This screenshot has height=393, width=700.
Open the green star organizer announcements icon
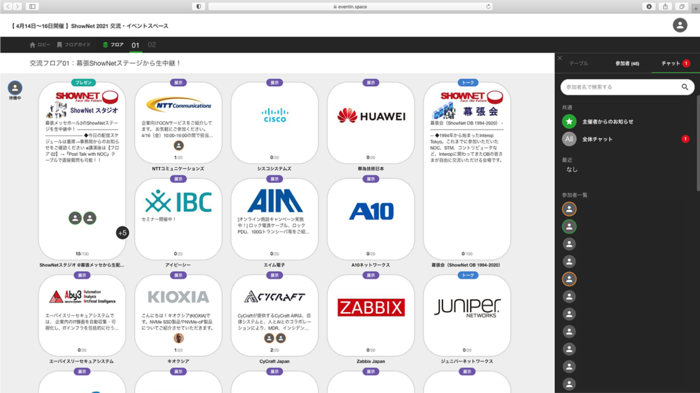coord(569,121)
